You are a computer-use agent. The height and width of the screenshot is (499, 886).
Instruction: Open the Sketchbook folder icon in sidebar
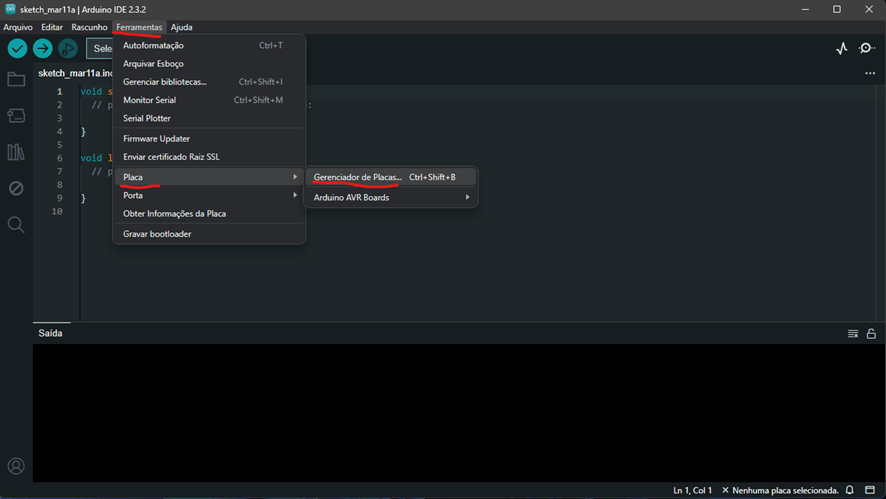[16, 80]
